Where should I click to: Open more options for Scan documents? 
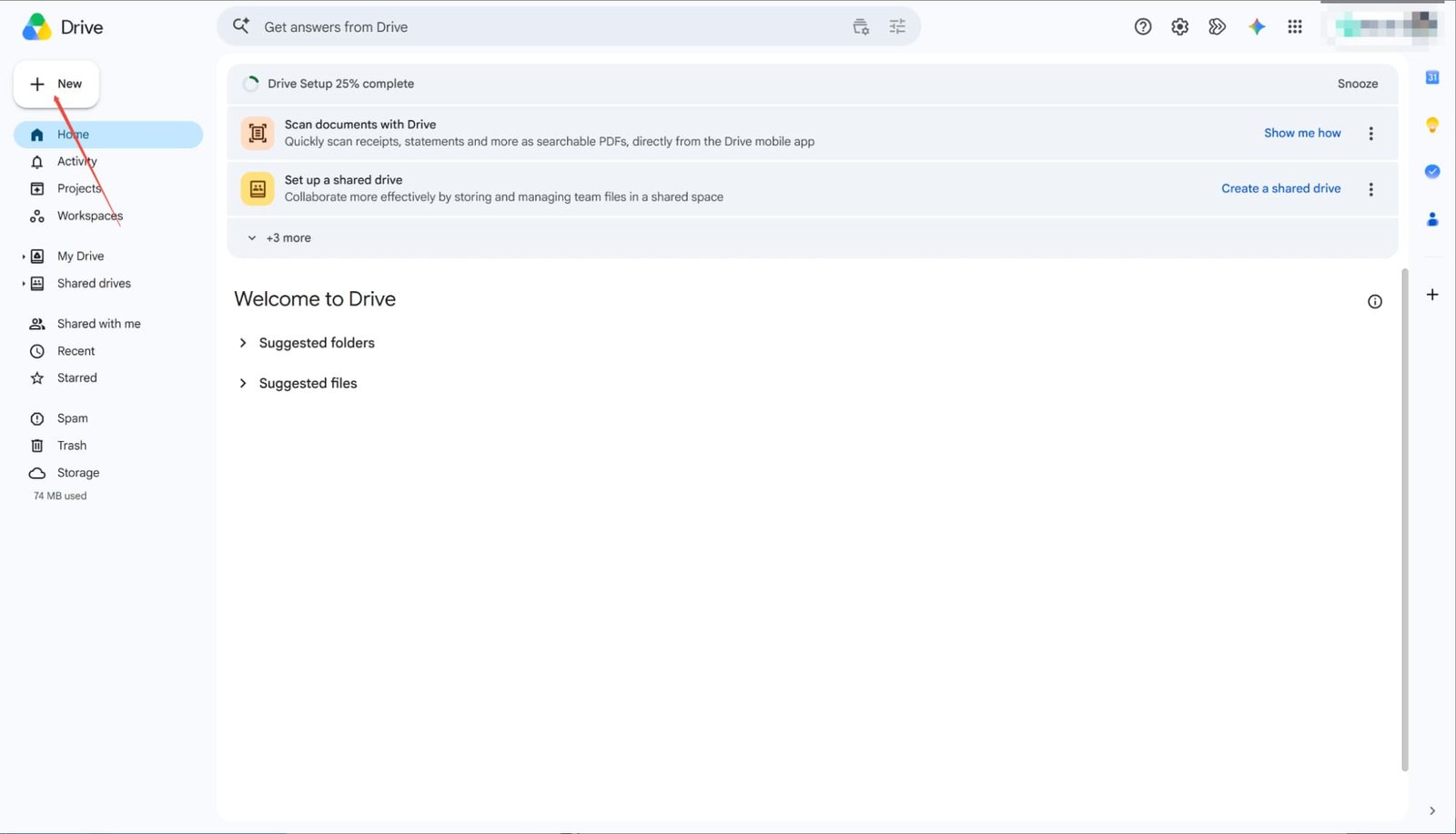(x=1371, y=134)
